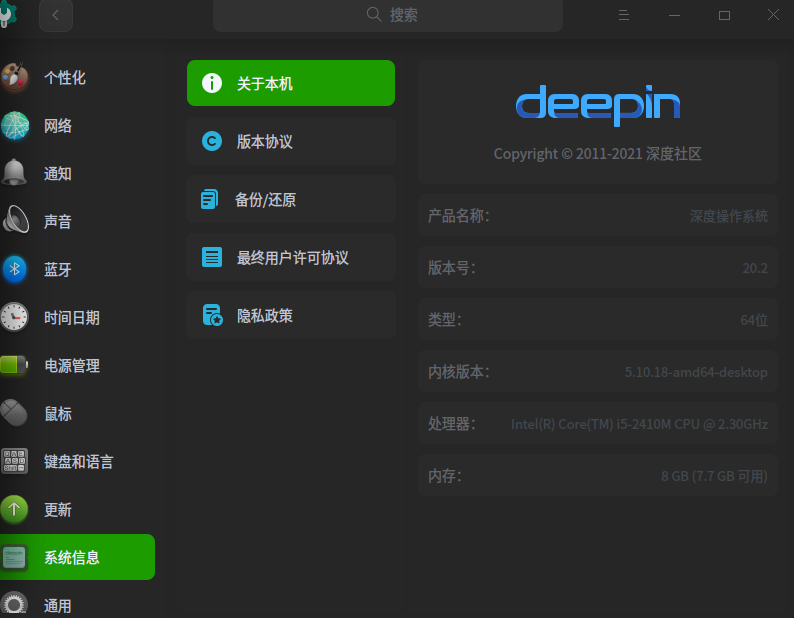The image size is (794, 618).
Task: Open the Mouse icon in sidebar
Action: tap(14, 413)
